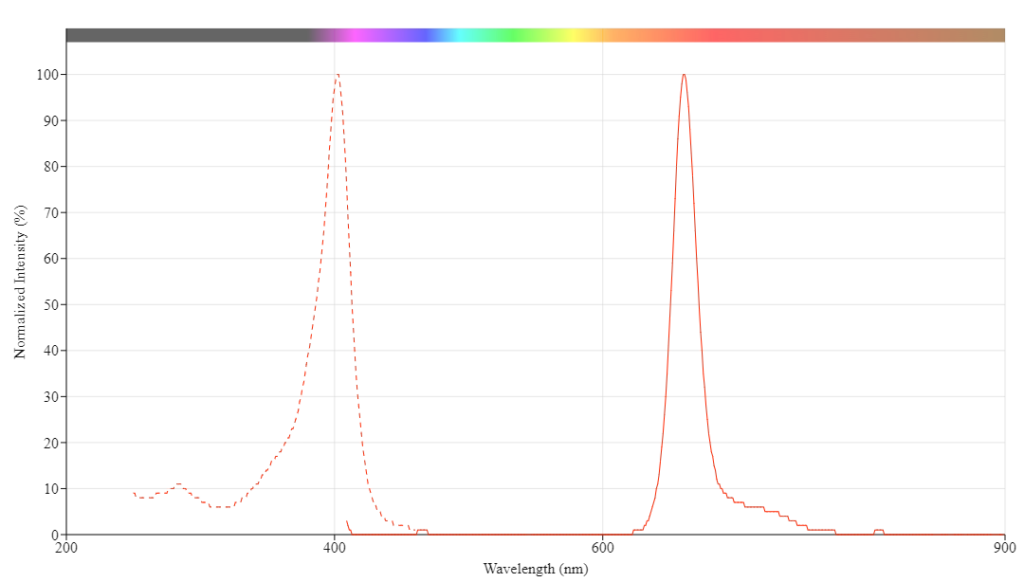1024x582 pixels.
Task: Click the y-axis tick label '100'
Action: pyautogui.click(x=47, y=75)
